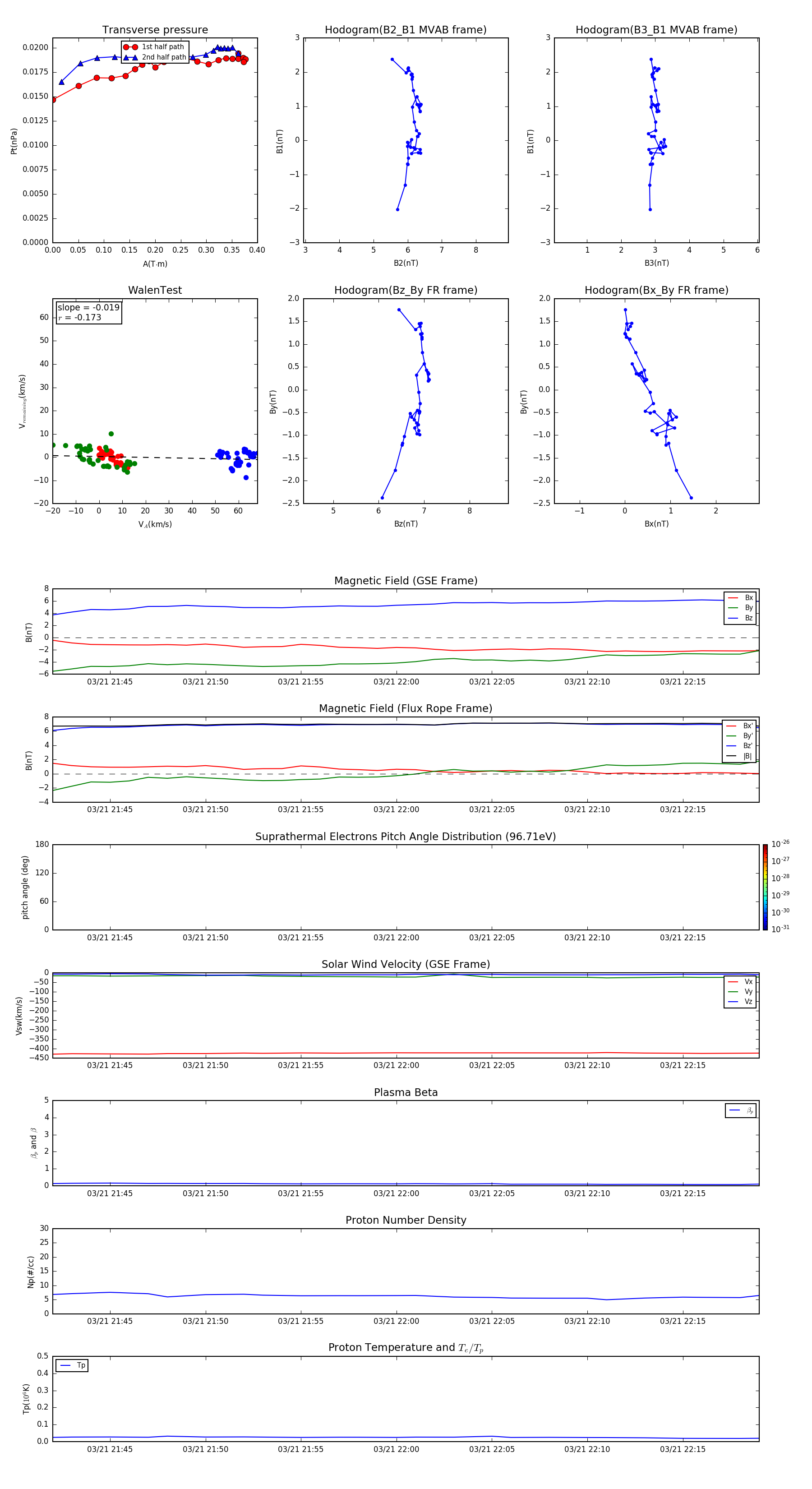Click '03/21 22:15' tick in Plasma Beta panel
Image resolution: width=812 pixels, height=1489 pixels.
[x=683, y=1193]
